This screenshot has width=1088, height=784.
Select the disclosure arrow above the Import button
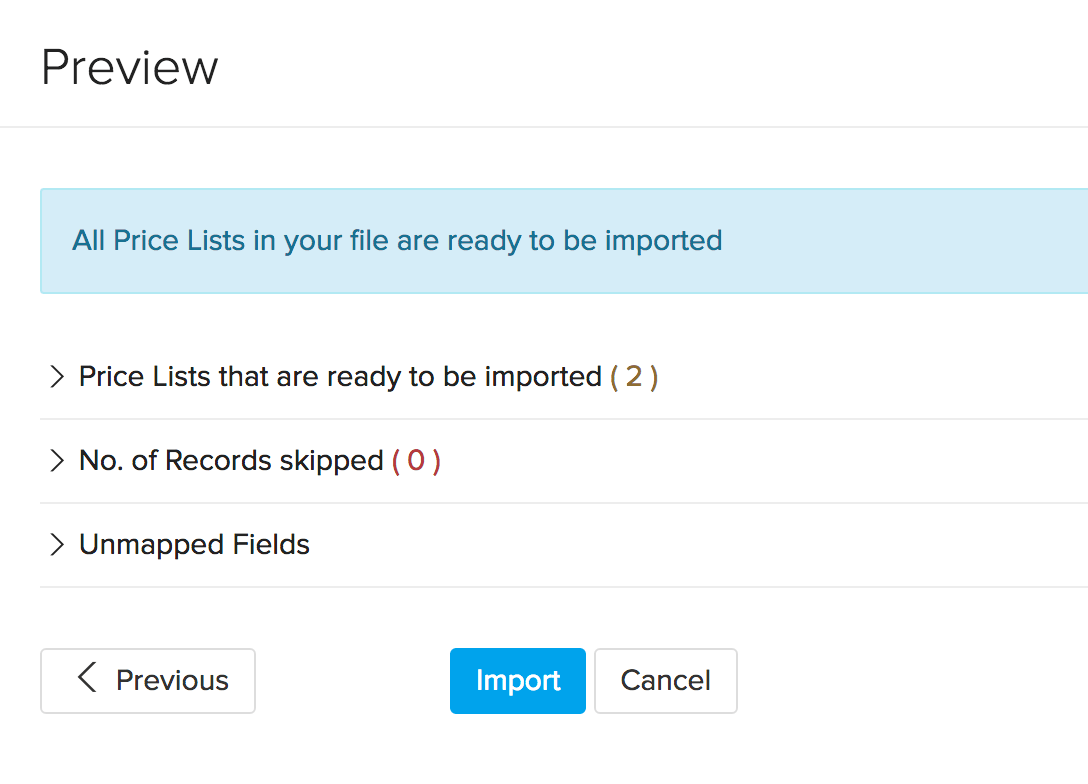[58, 545]
